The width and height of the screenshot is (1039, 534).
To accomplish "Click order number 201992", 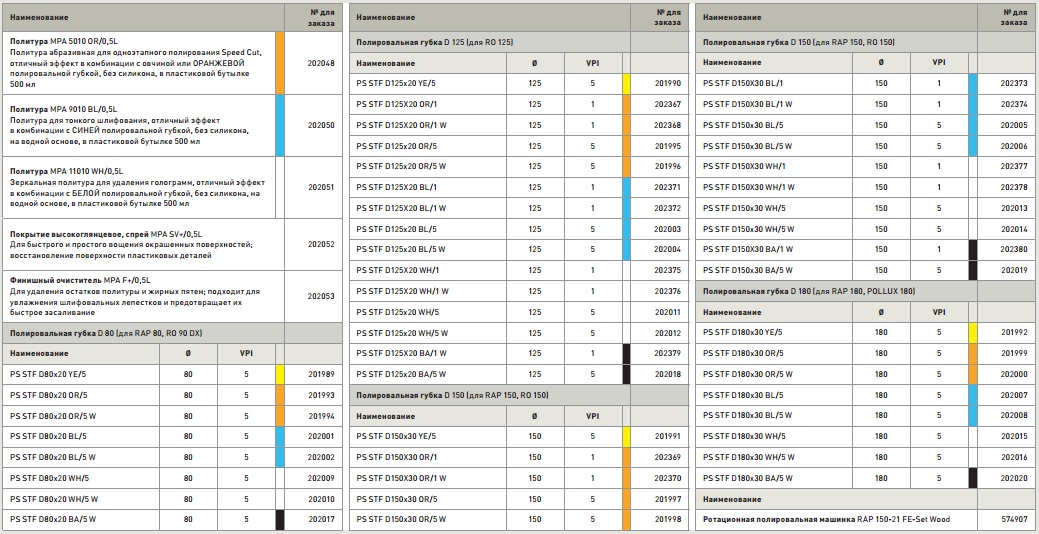I will coord(1014,333).
